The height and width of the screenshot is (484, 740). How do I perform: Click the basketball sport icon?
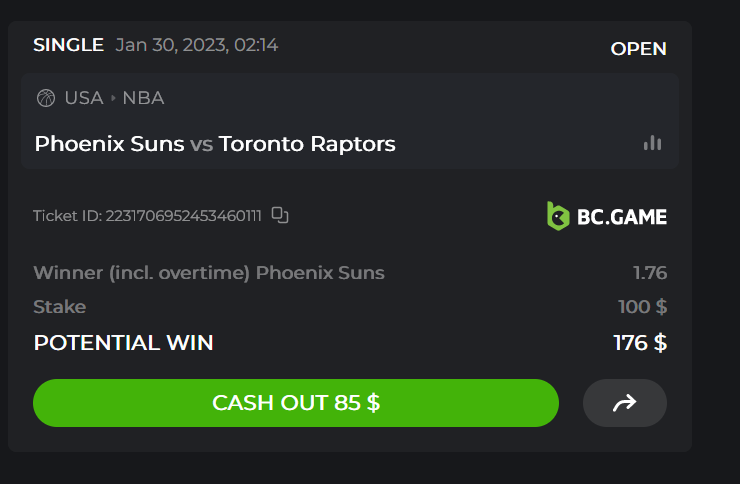(45, 98)
